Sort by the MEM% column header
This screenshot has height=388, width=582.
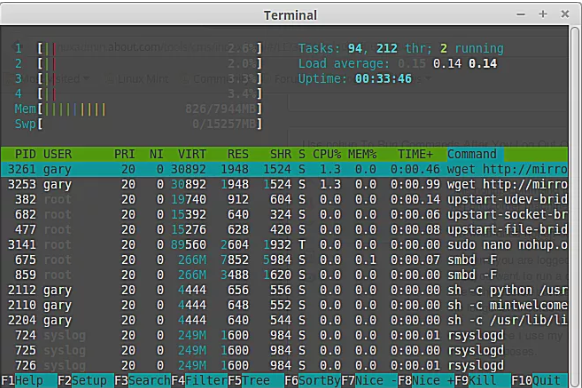pos(362,154)
